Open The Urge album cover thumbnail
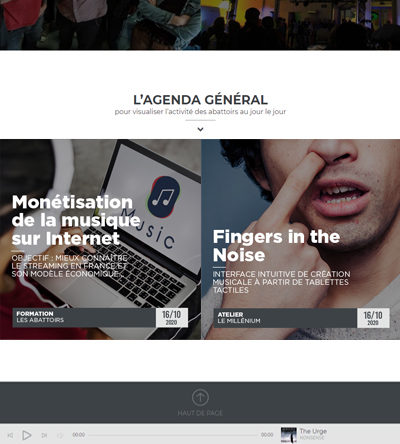 289,435
